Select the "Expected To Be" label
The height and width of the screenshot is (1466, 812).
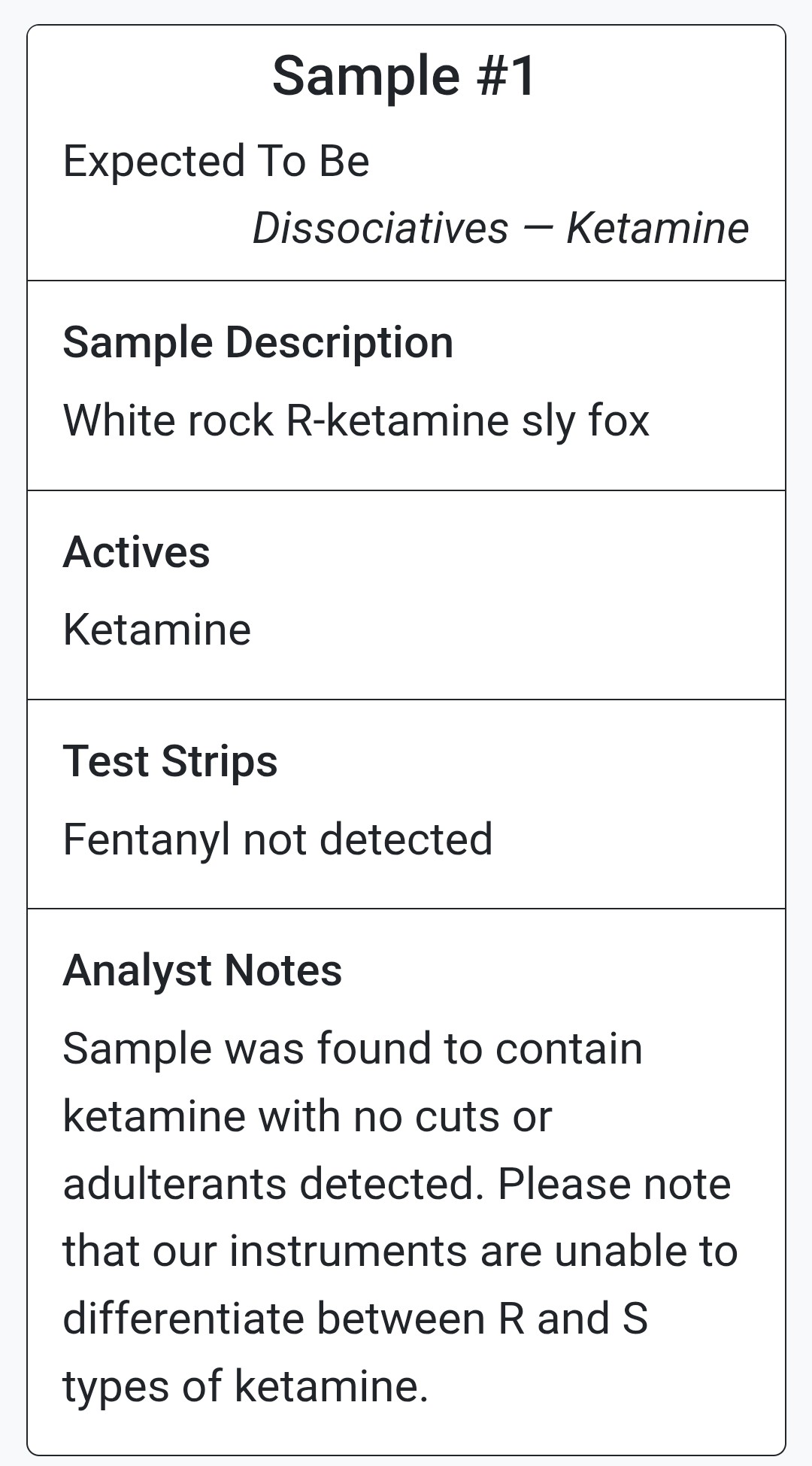point(216,161)
